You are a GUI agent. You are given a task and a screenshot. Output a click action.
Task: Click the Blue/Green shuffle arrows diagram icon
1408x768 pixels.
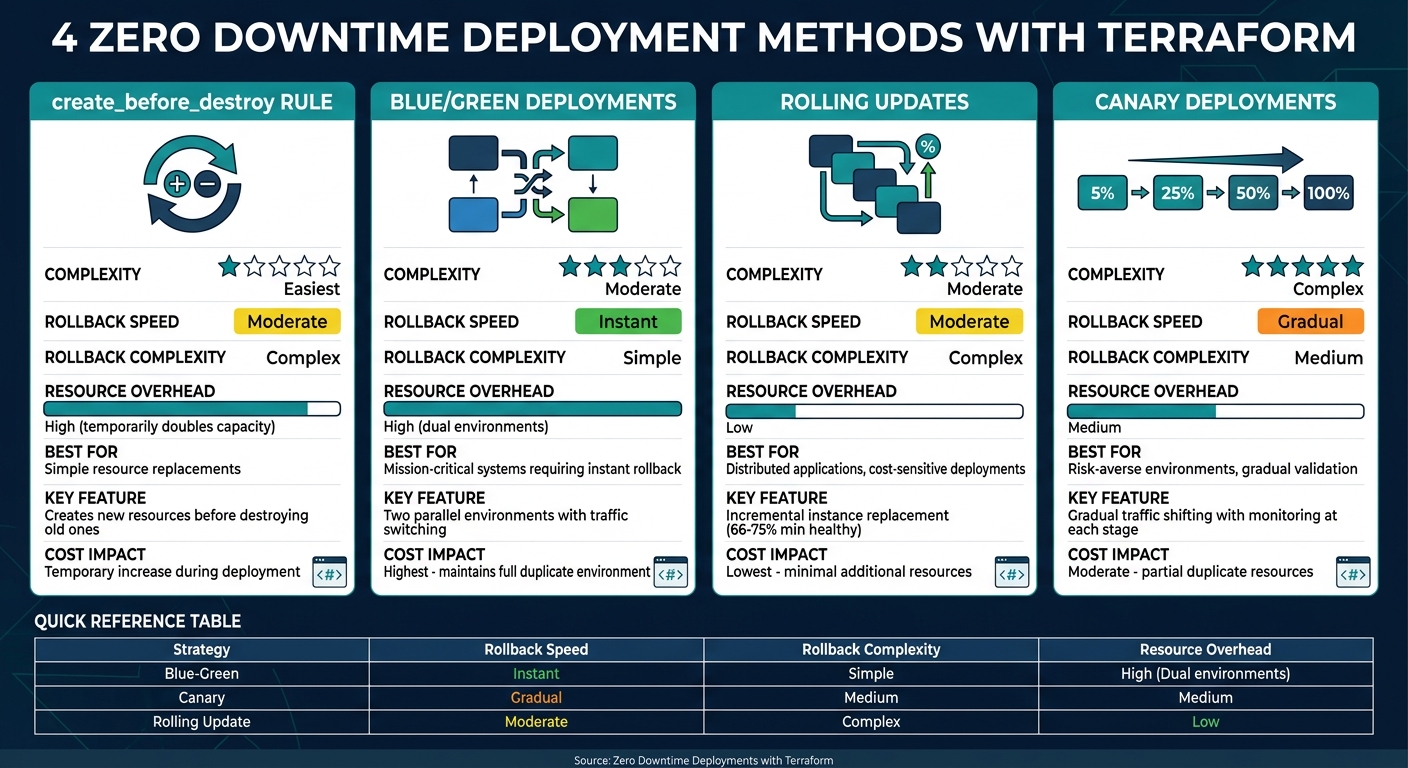click(x=533, y=183)
